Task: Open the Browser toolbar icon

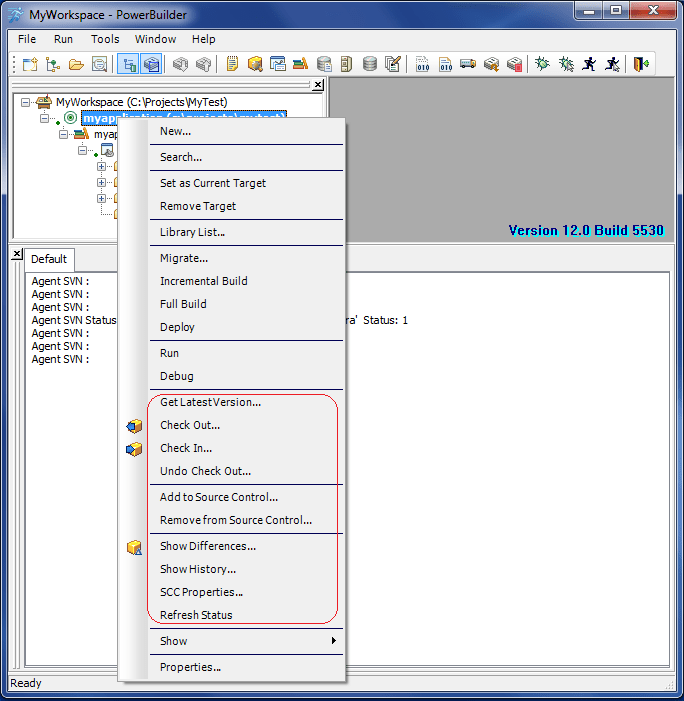Action: click(255, 64)
